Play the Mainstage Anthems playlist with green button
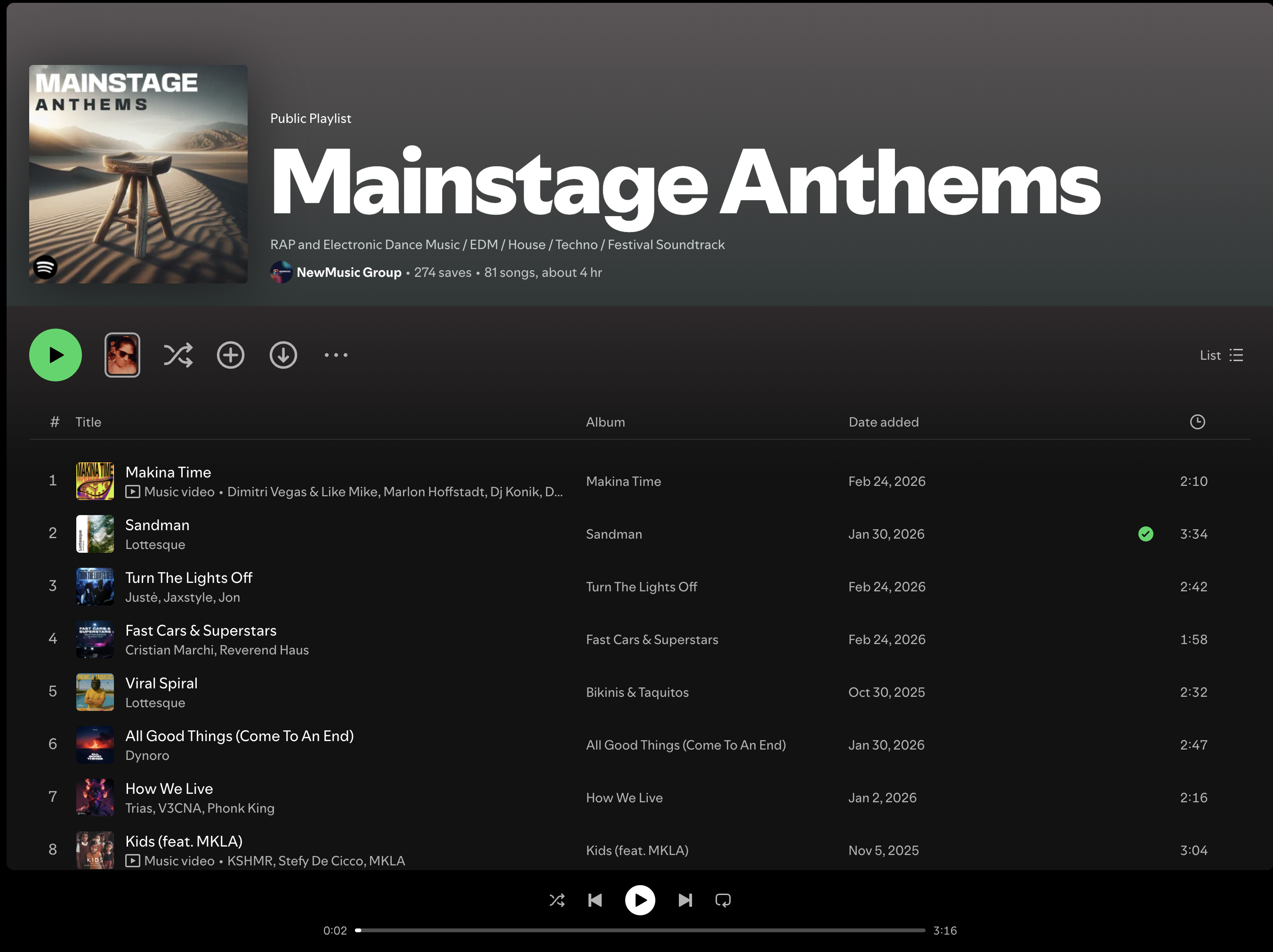 click(55, 355)
